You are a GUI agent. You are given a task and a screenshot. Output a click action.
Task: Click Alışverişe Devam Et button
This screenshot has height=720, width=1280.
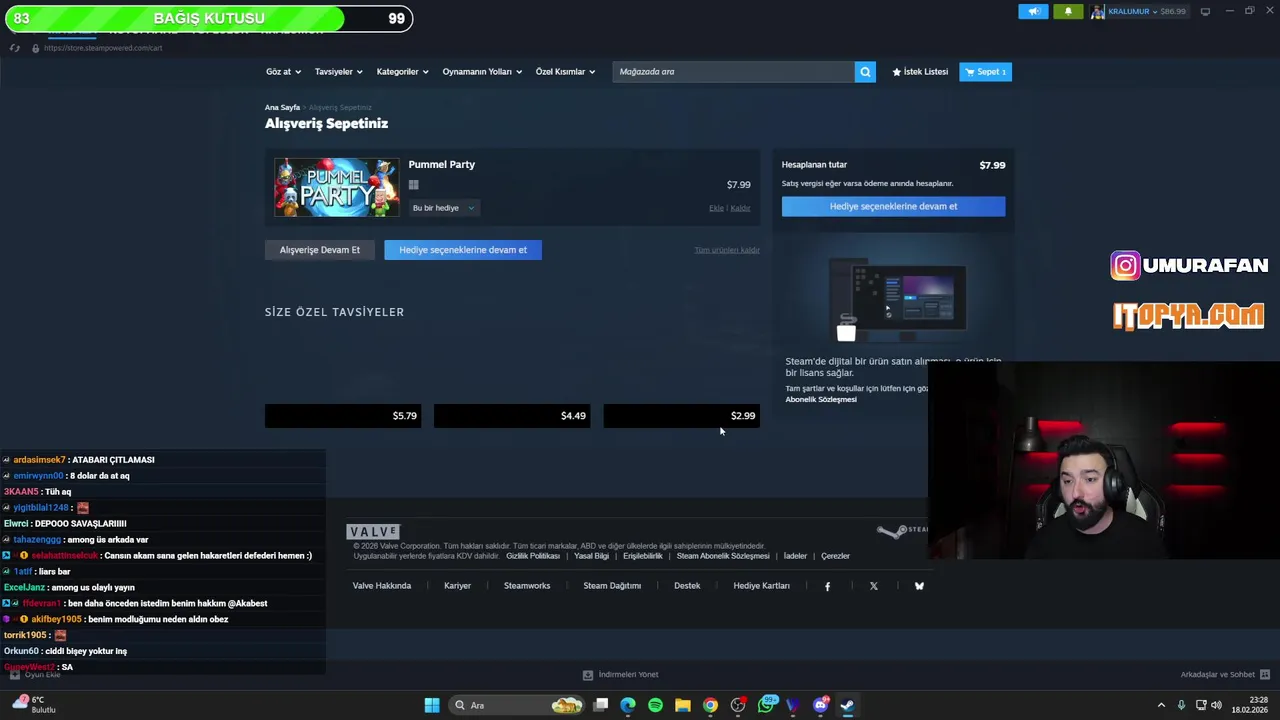(320, 250)
